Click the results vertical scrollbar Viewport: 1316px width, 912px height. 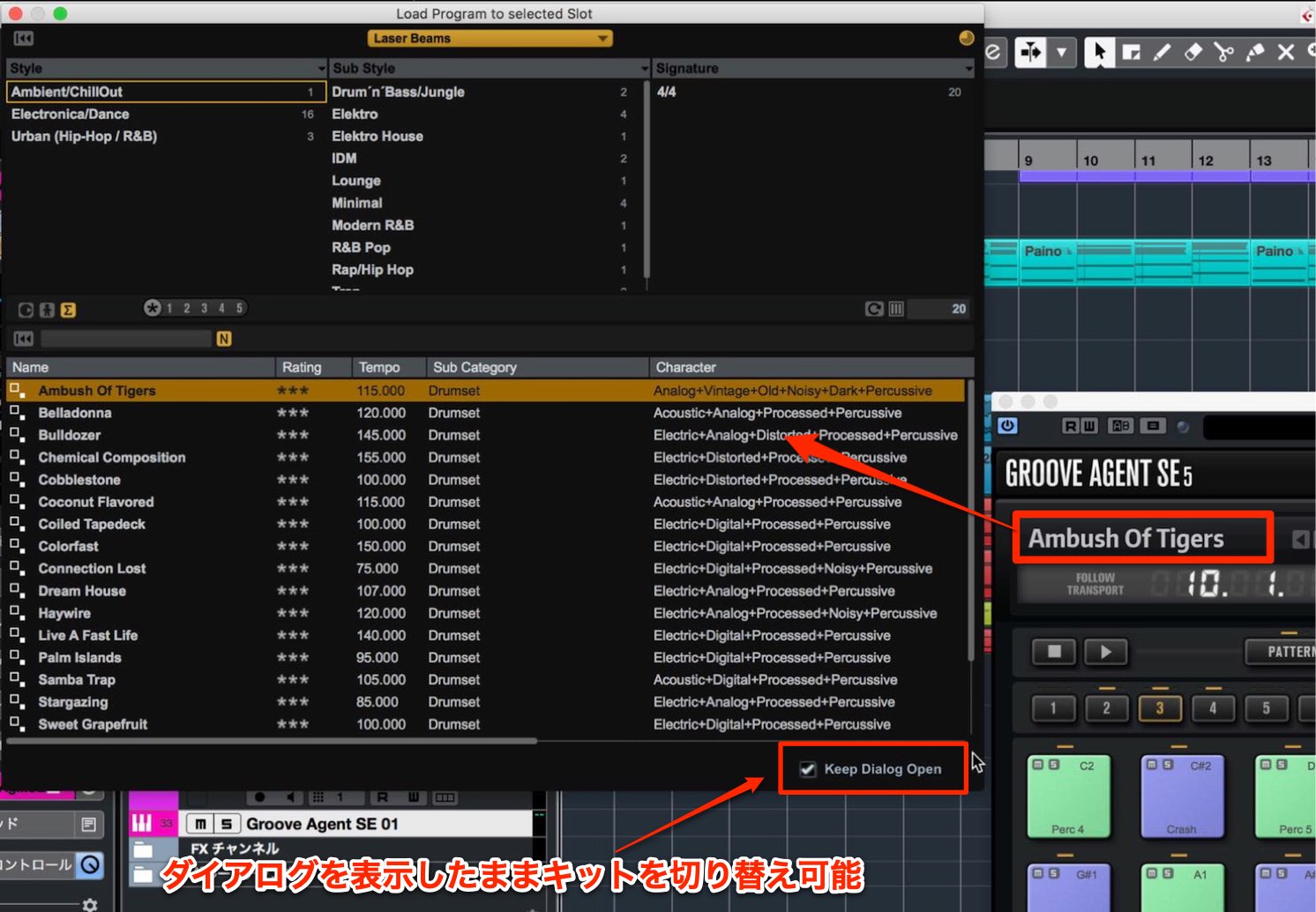[x=971, y=520]
